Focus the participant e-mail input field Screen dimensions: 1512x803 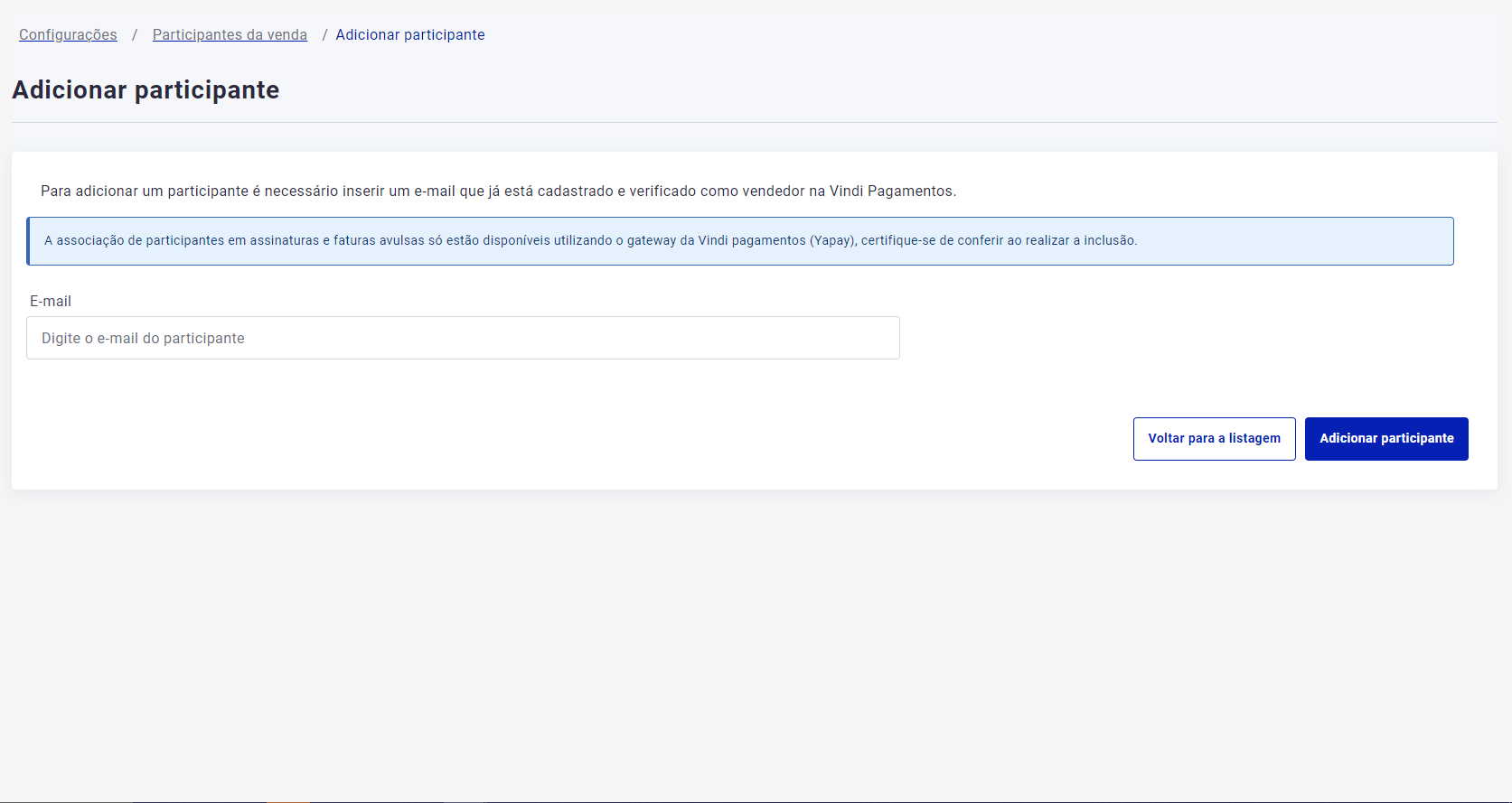click(x=463, y=338)
